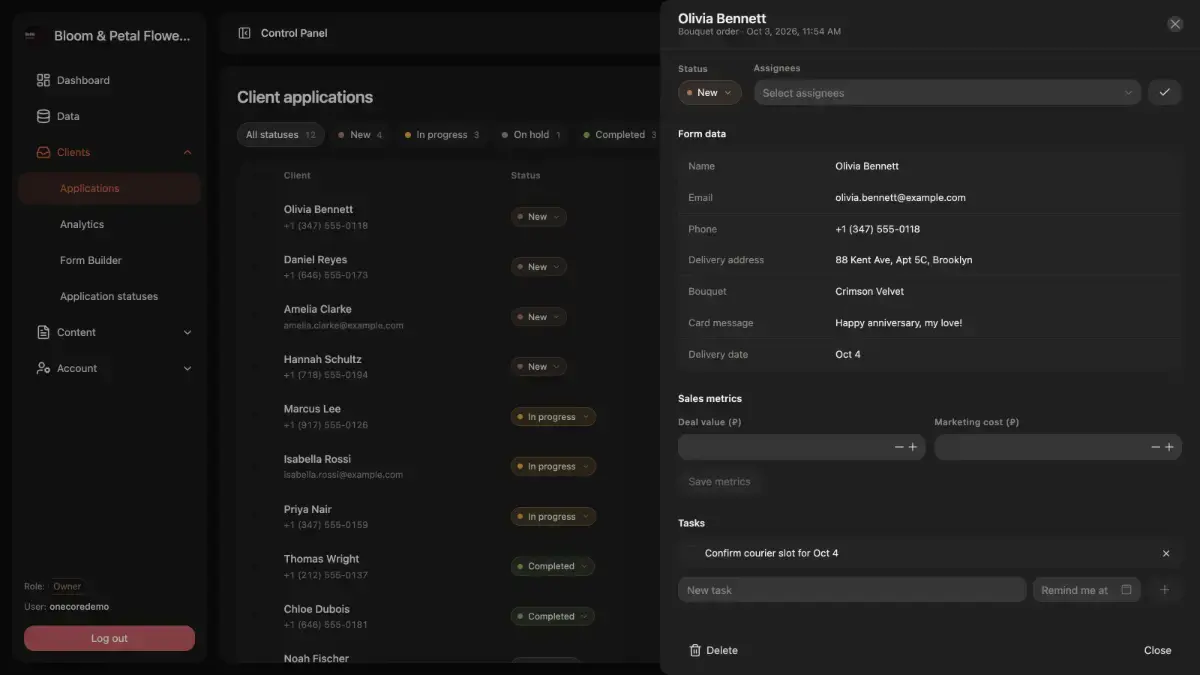
Task: Open Isabella Rossi status dropdown
Action: [x=553, y=467]
